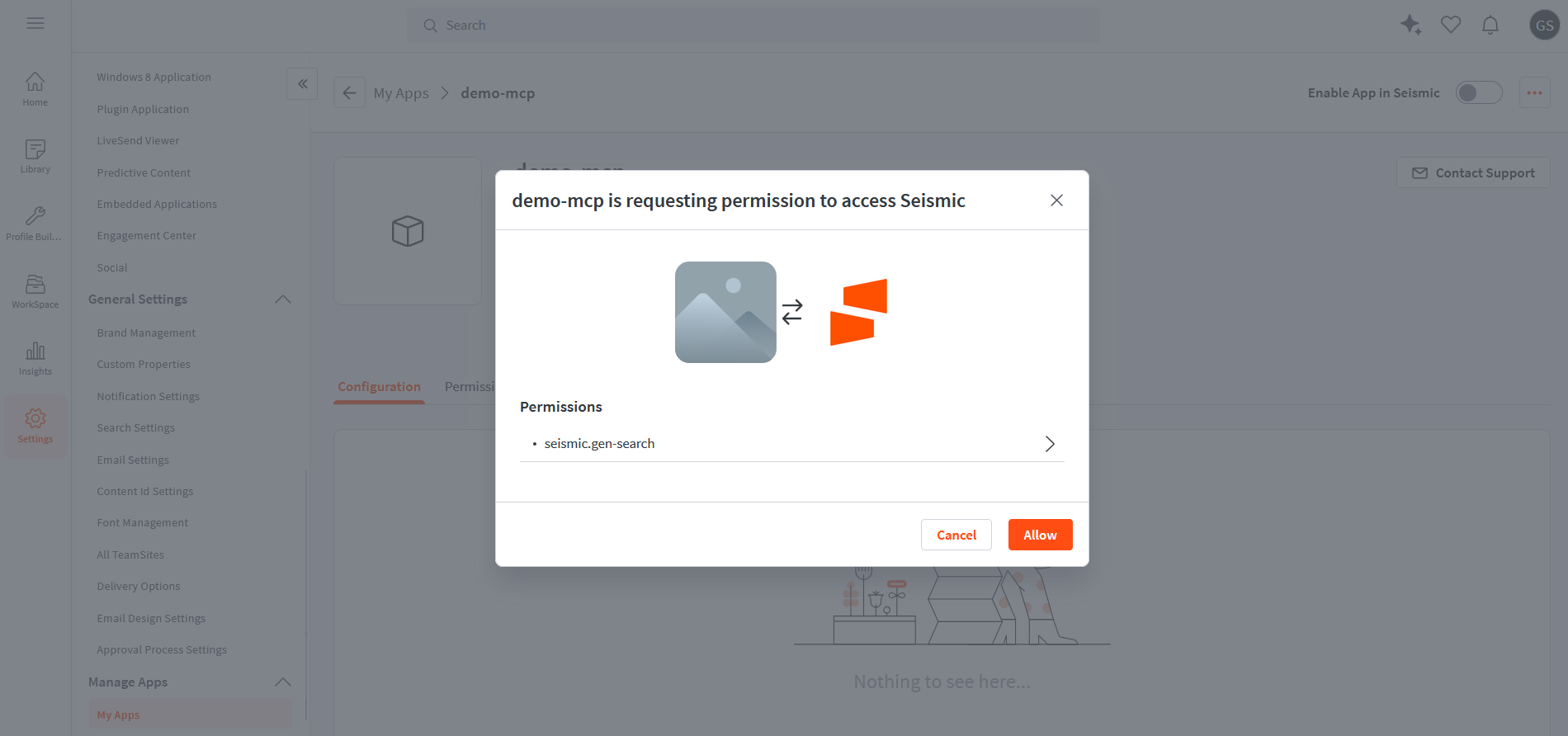Click the Cancel button
Viewport: 1568px width, 736px height.
point(956,535)
